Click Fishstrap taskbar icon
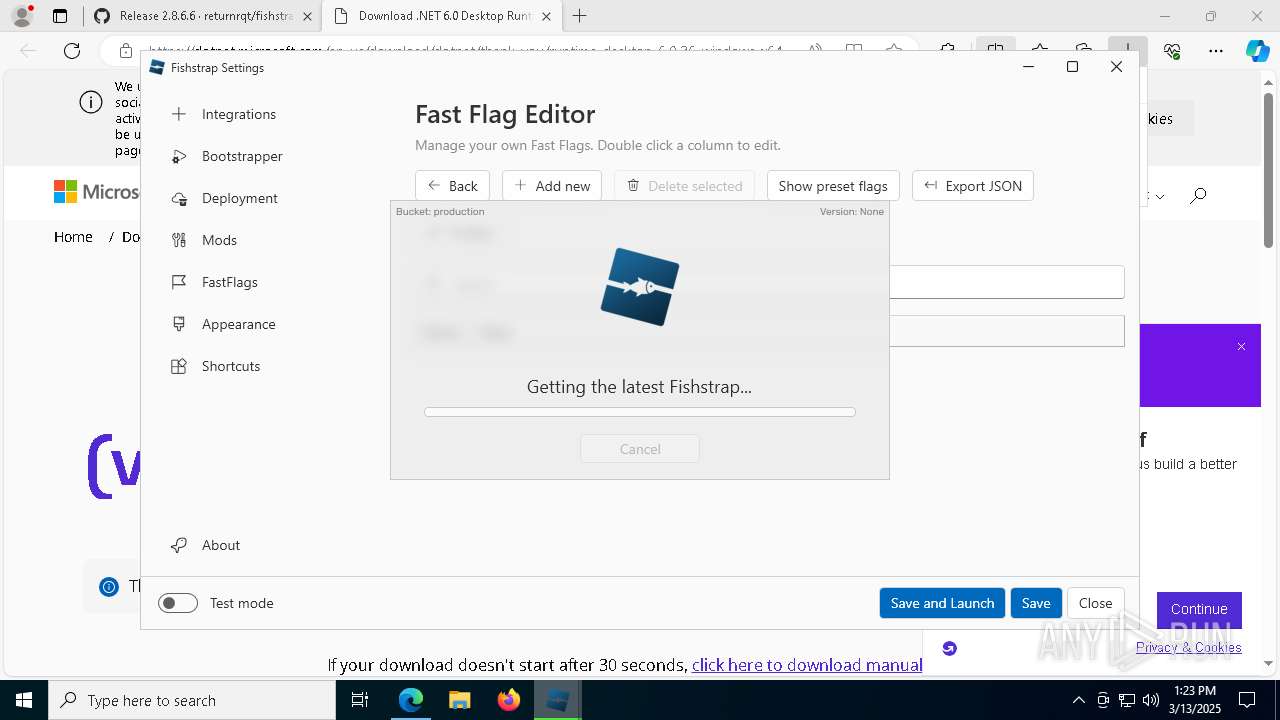This screenshot has height=720, width=1280. pos(558,700)
